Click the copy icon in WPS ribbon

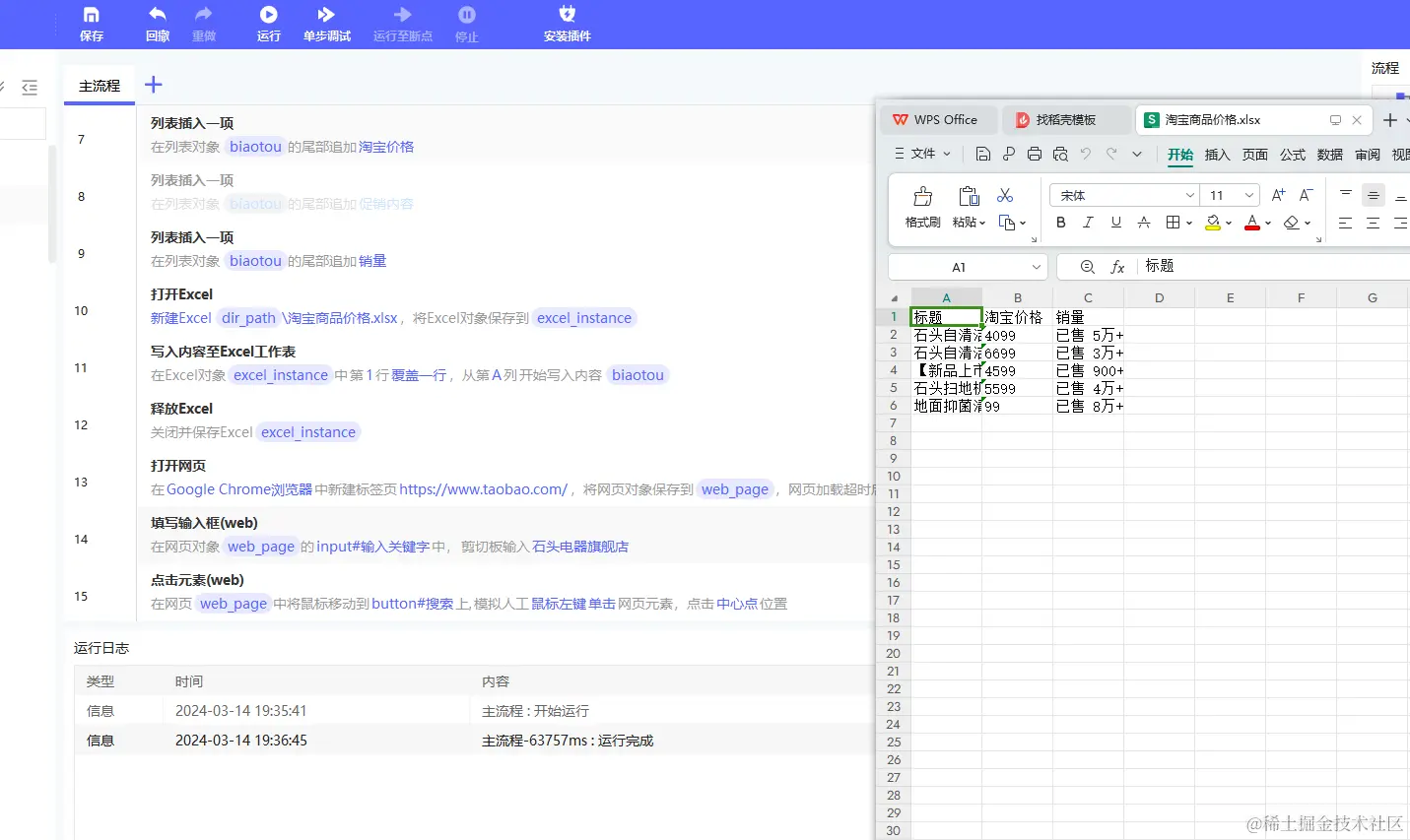point(1007,223)
